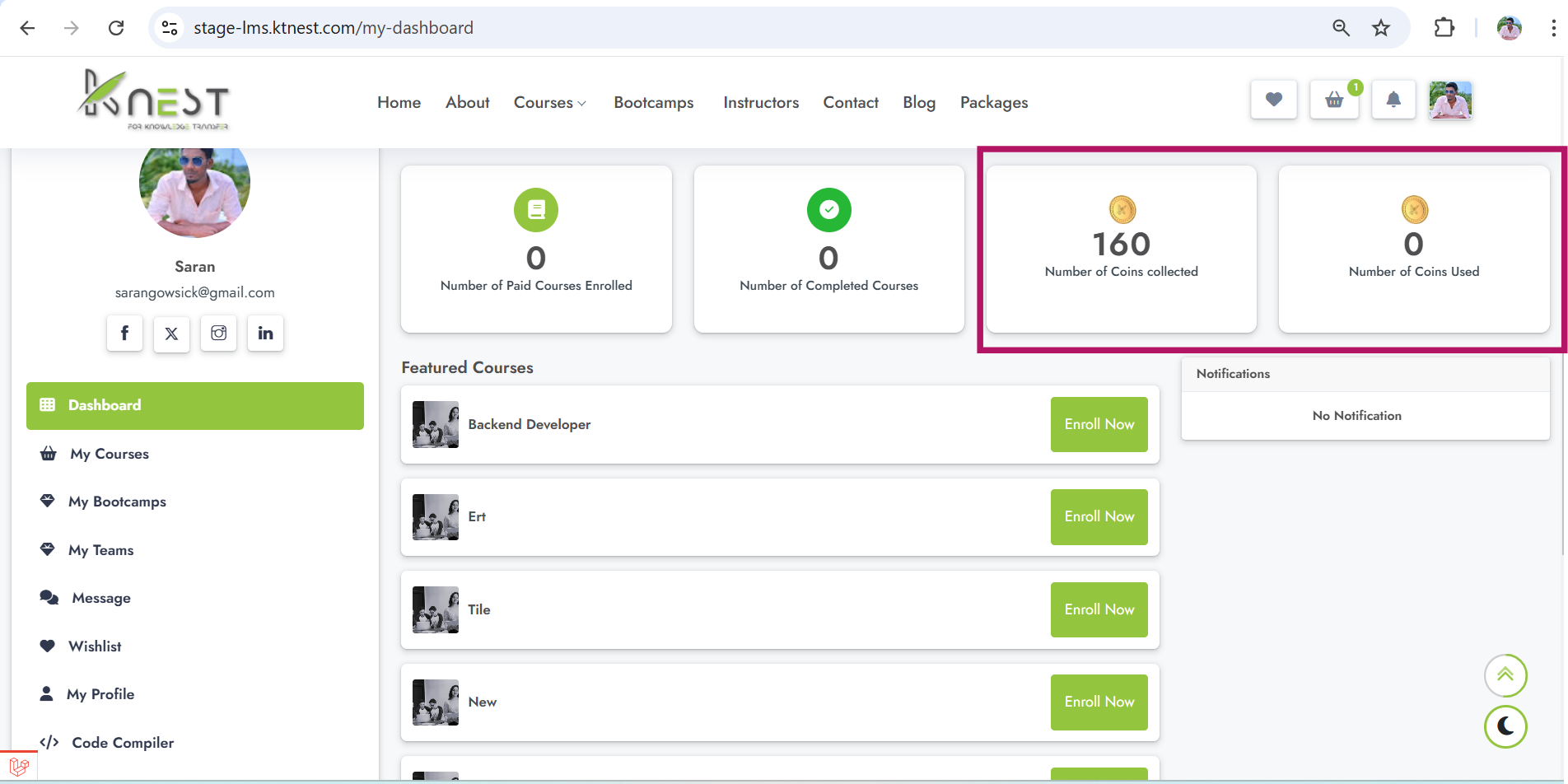Enroll in the Backend Developer course

pos(1099,424)
